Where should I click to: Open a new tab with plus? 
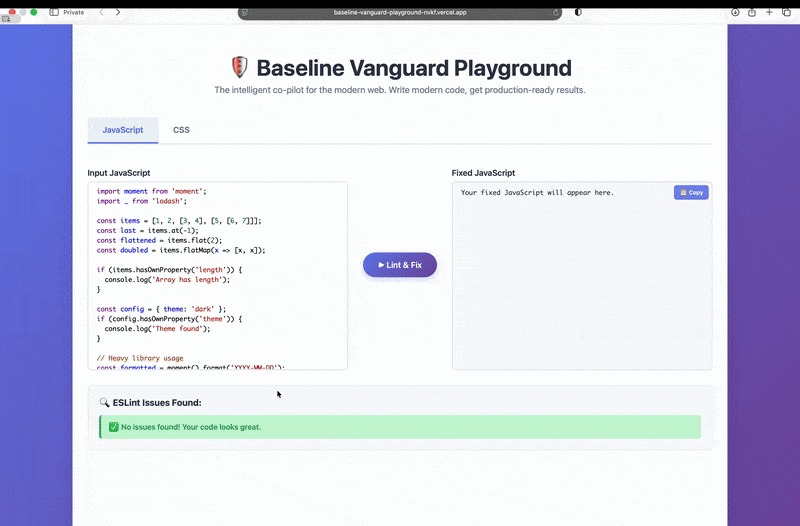769,12
